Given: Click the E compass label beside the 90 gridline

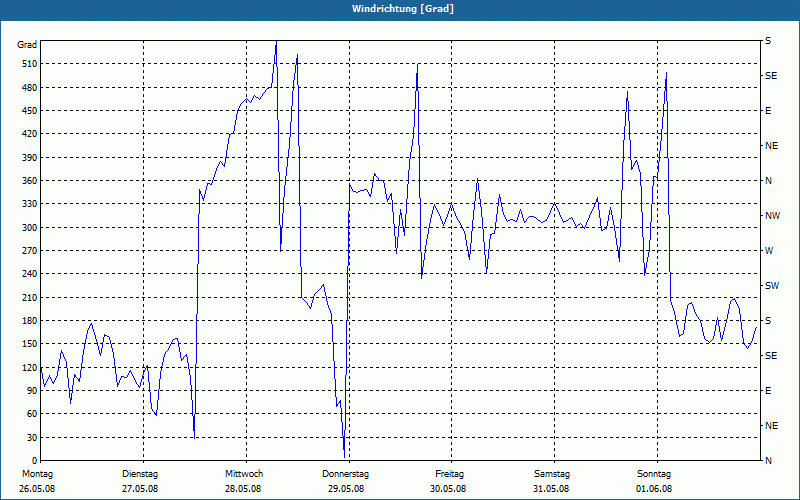Looking at the screenshot, I should pos(768,391).
